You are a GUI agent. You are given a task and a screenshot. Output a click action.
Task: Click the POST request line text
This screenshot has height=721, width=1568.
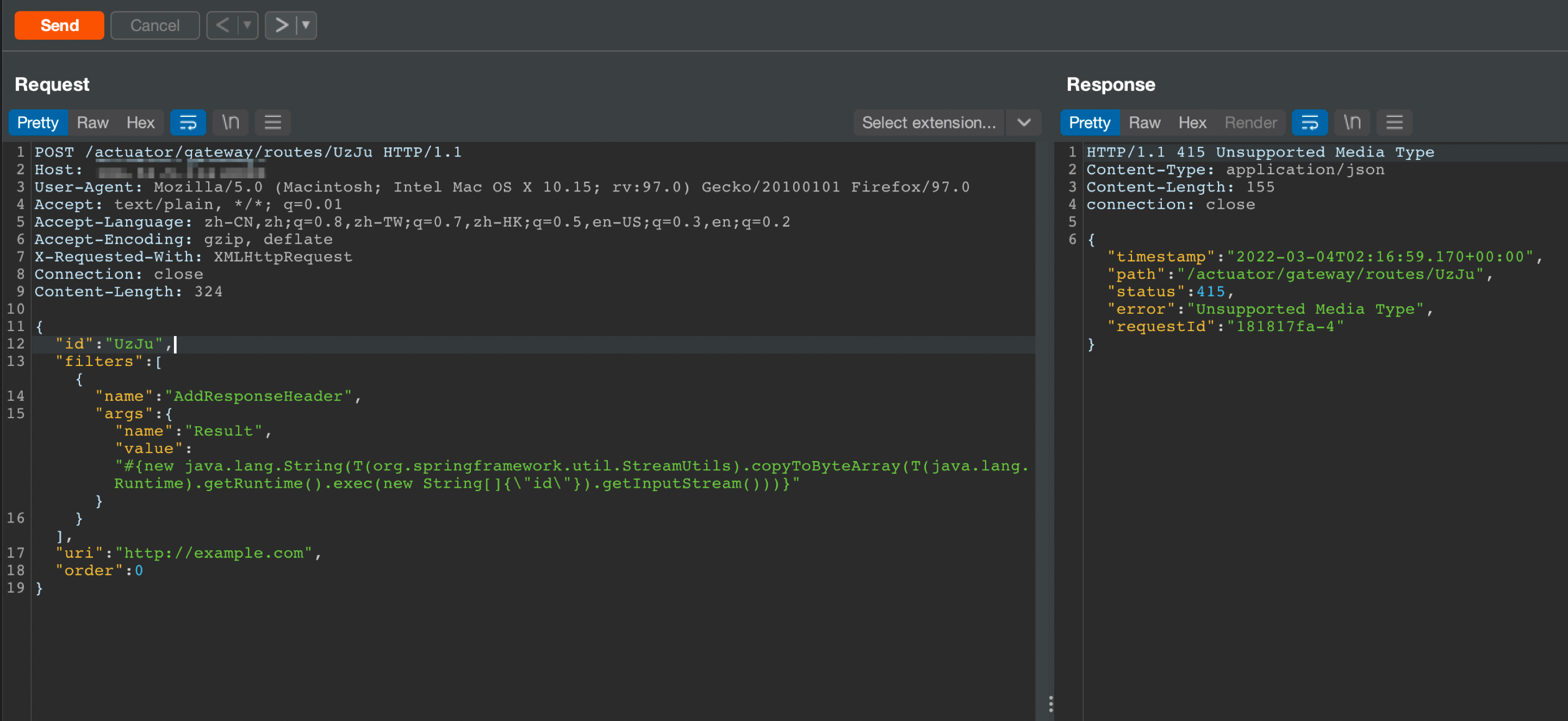point(248,152)
